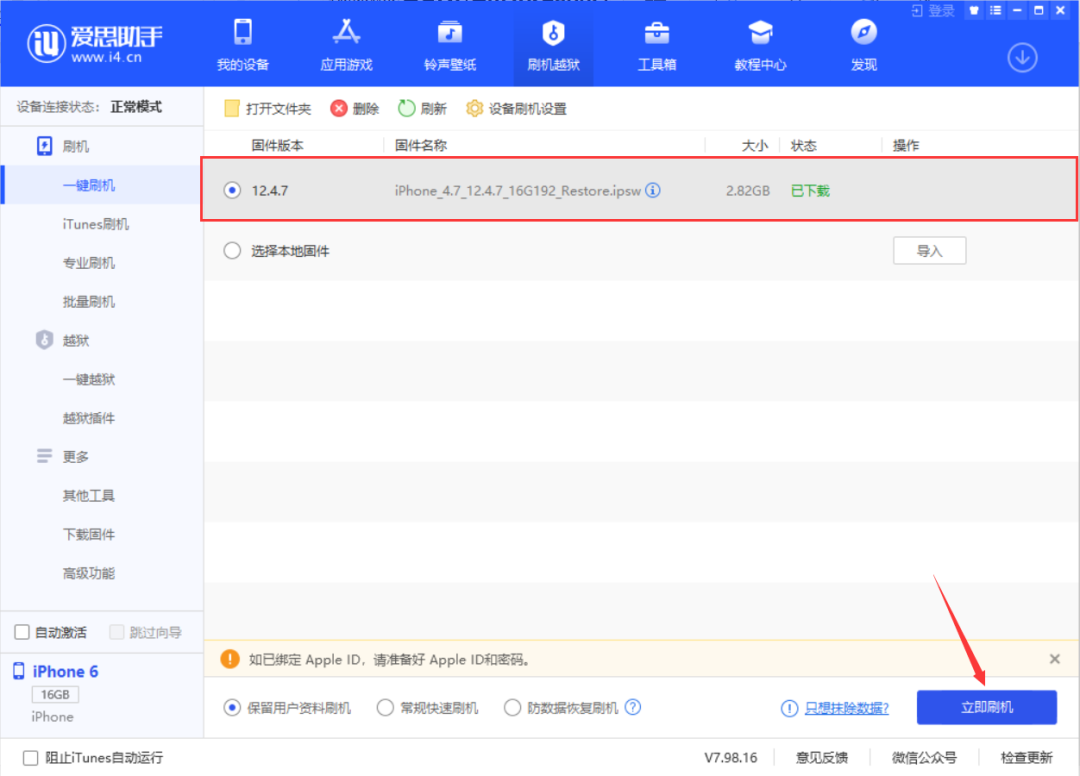Choose 常规快速刷机 quick flash mode
Viewport: 1080px width, 776px height.
(x=385, y=708)
